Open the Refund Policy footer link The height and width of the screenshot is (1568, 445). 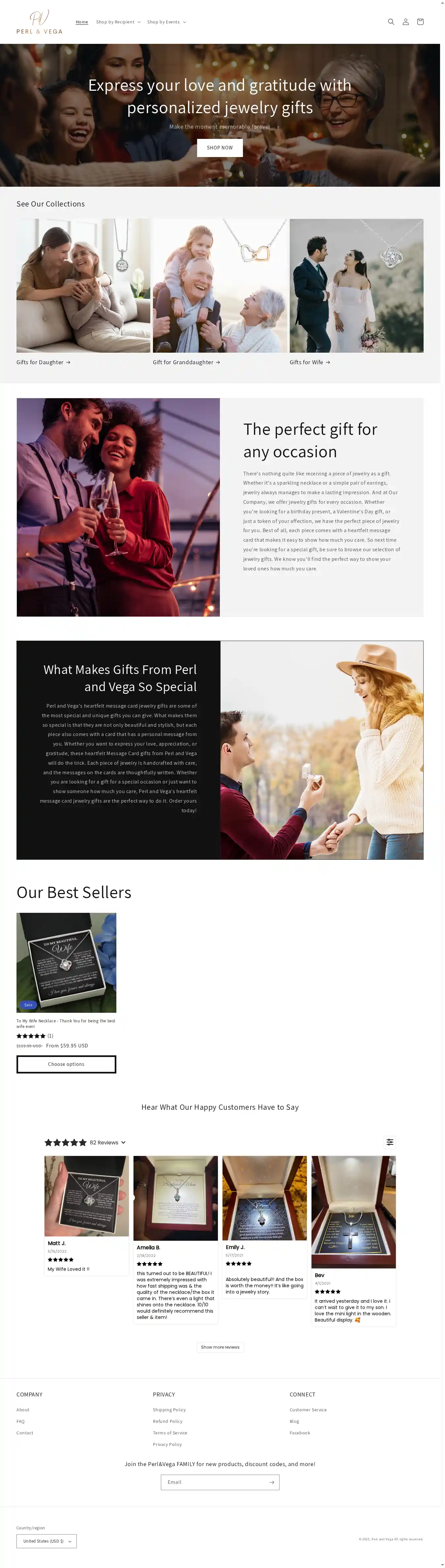tap(168, 1421)
